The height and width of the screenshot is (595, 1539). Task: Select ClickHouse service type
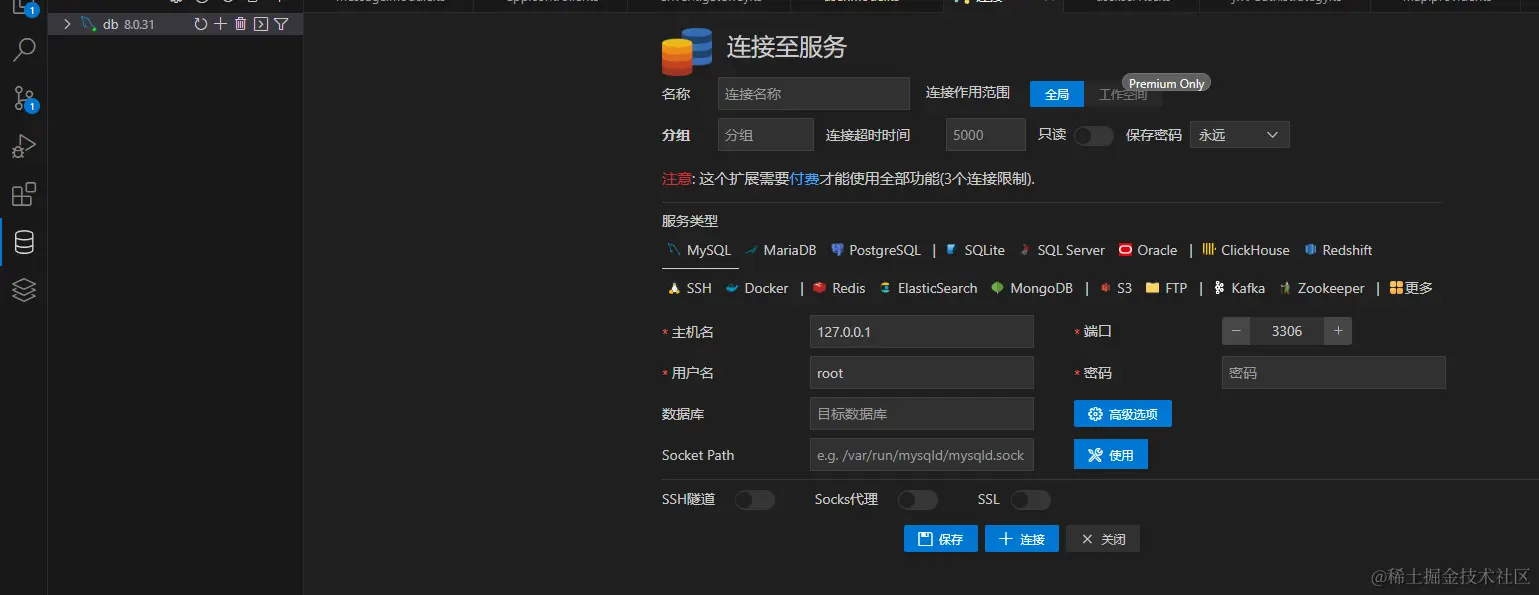[x=1246, y=250]
